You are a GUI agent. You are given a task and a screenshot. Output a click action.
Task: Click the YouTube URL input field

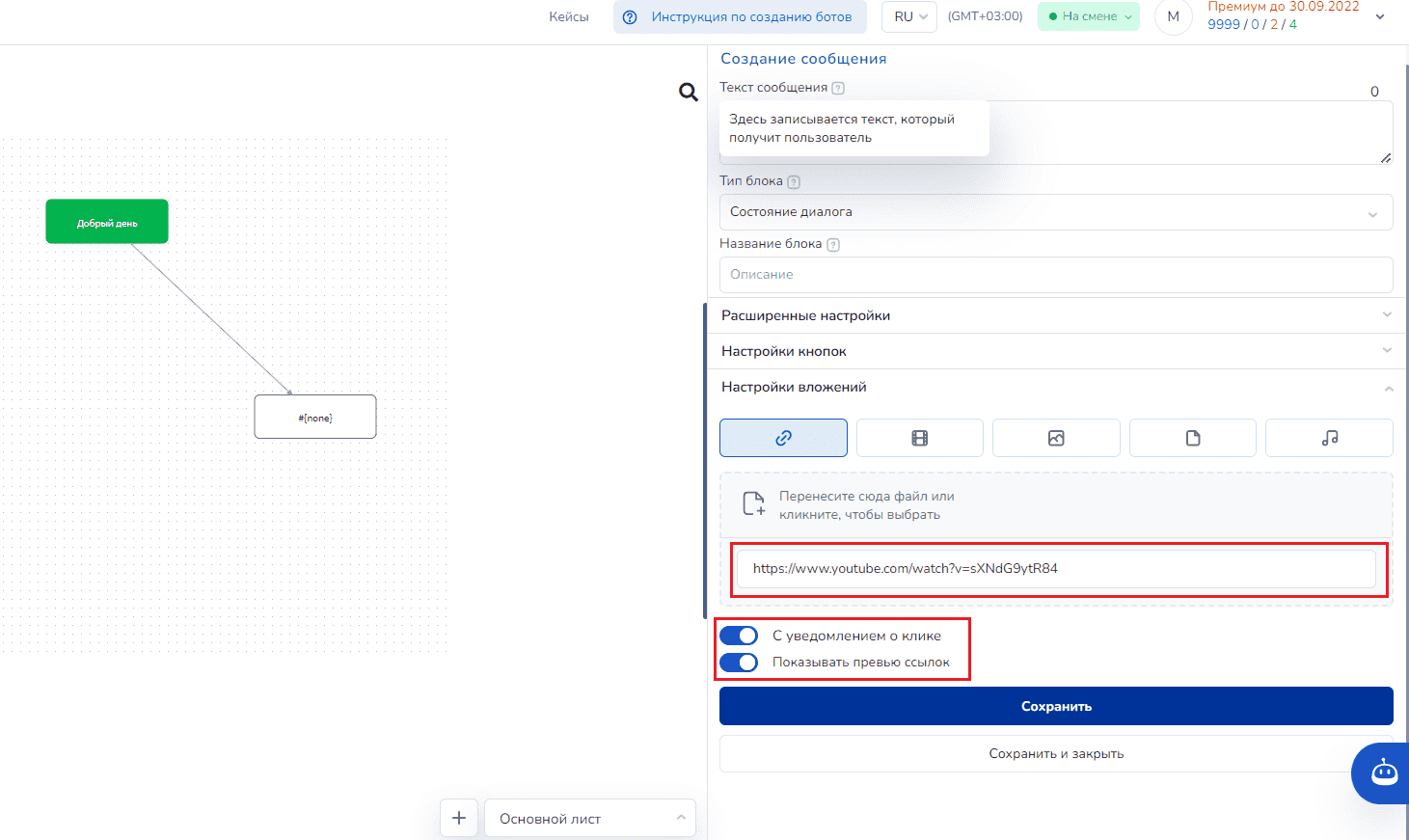click(1056, 569)
